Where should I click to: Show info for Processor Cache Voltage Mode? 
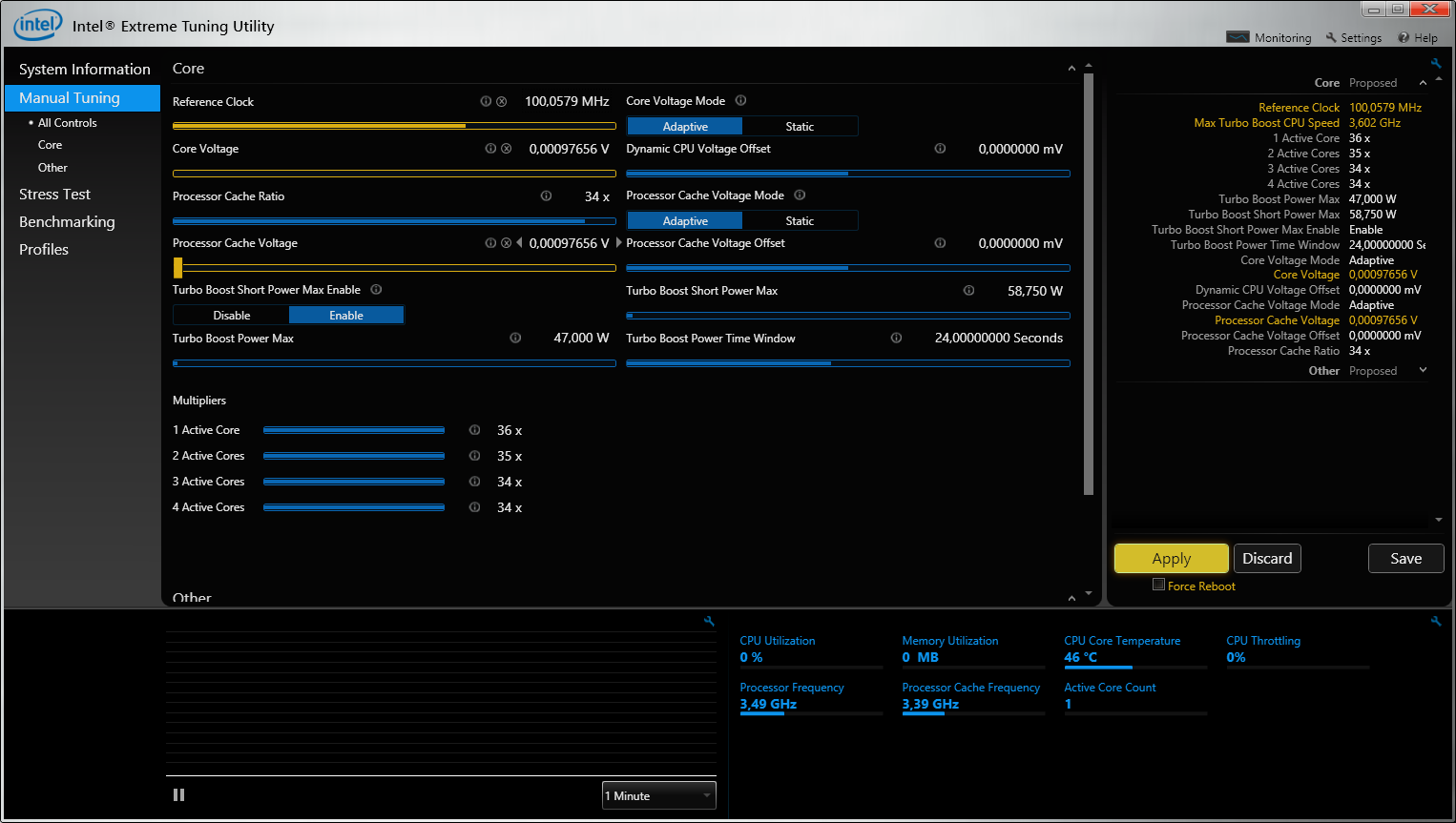click(x=800, y=195)
